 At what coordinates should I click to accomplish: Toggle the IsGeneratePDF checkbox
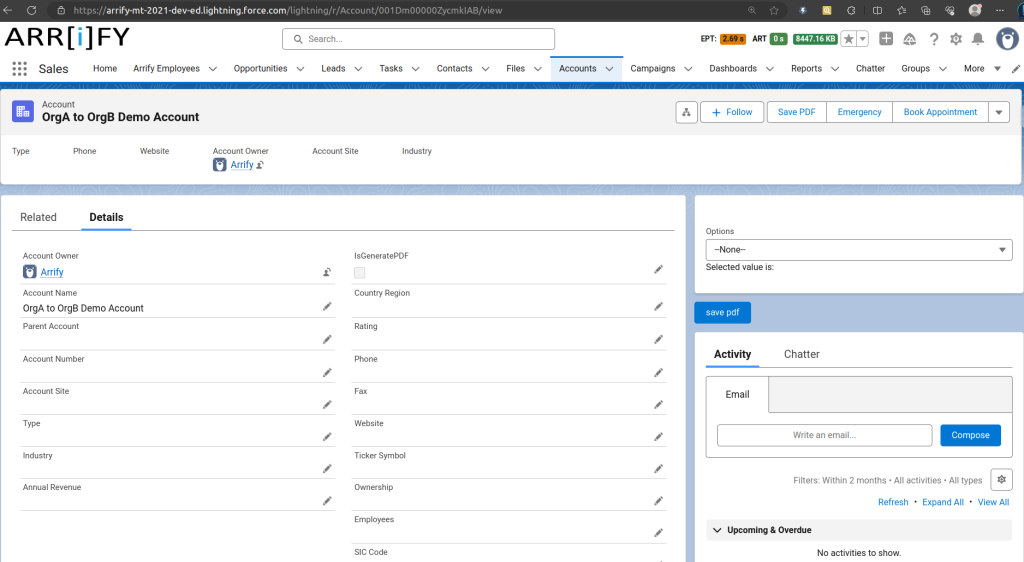(x=360, y=273)
